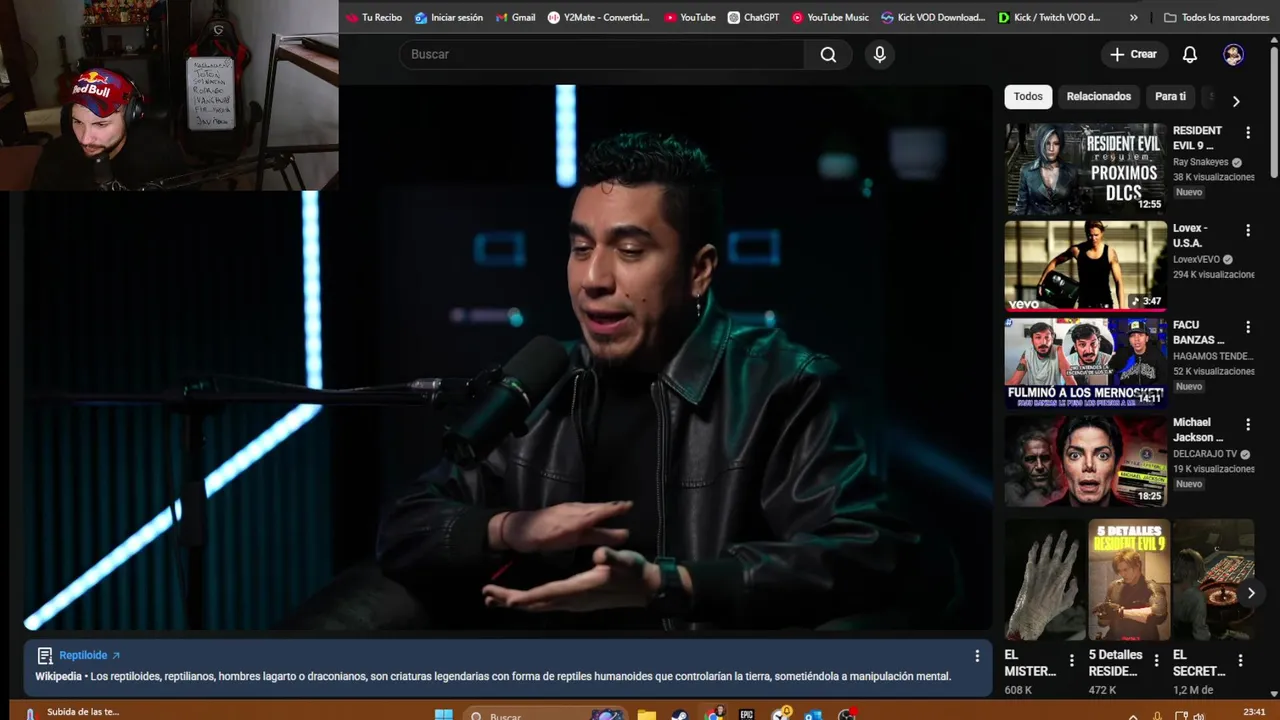This screenshot has width=1280, height=720.
Task: Click the YouTube Buscar search field
Action: [602, 54]
